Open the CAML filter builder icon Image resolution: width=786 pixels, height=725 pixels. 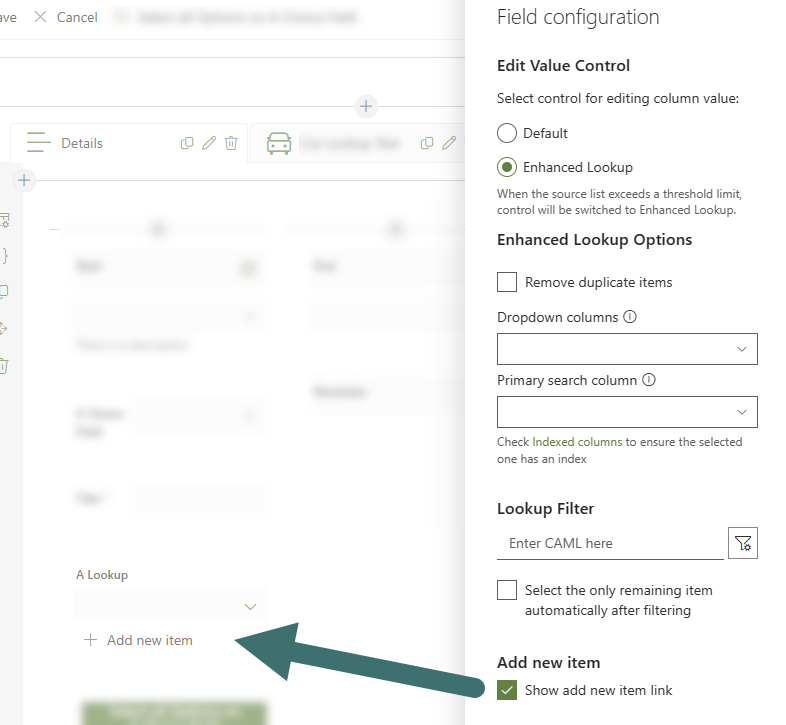click(x=742, y=543)
